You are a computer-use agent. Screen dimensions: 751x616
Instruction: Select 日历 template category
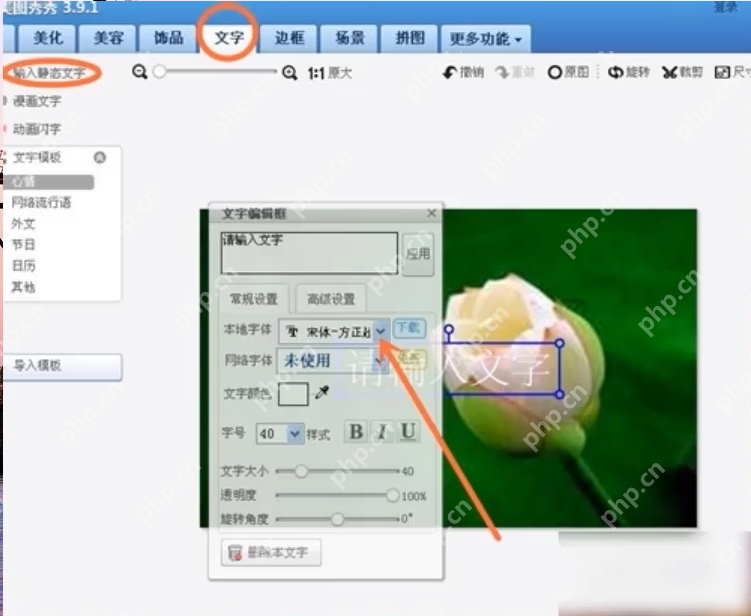click(x=23, y=266)
